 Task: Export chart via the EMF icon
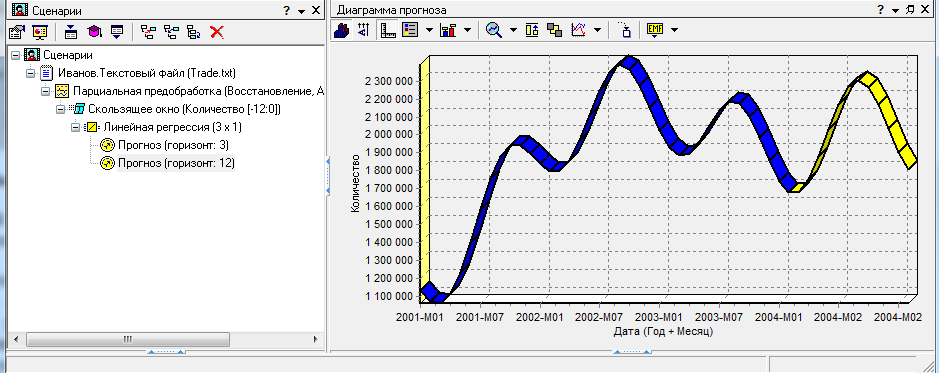[x=655, y=30]
